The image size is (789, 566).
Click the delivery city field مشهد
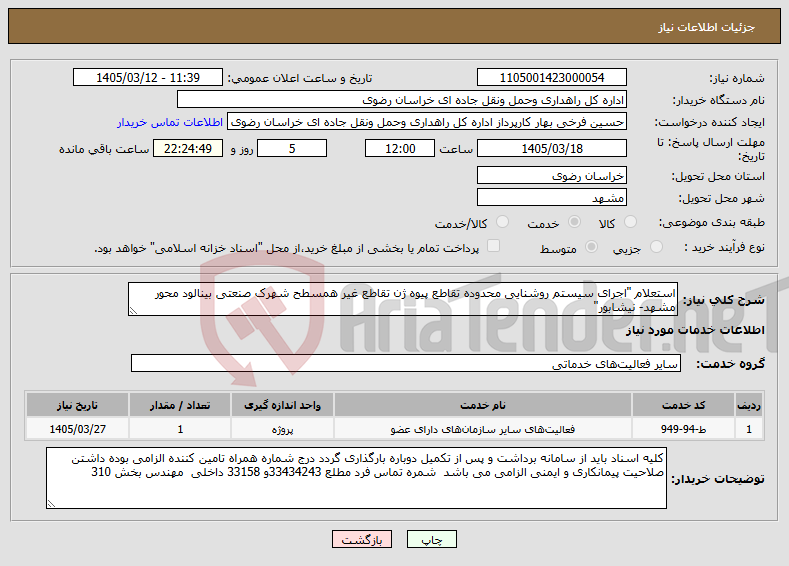(551, 197)
